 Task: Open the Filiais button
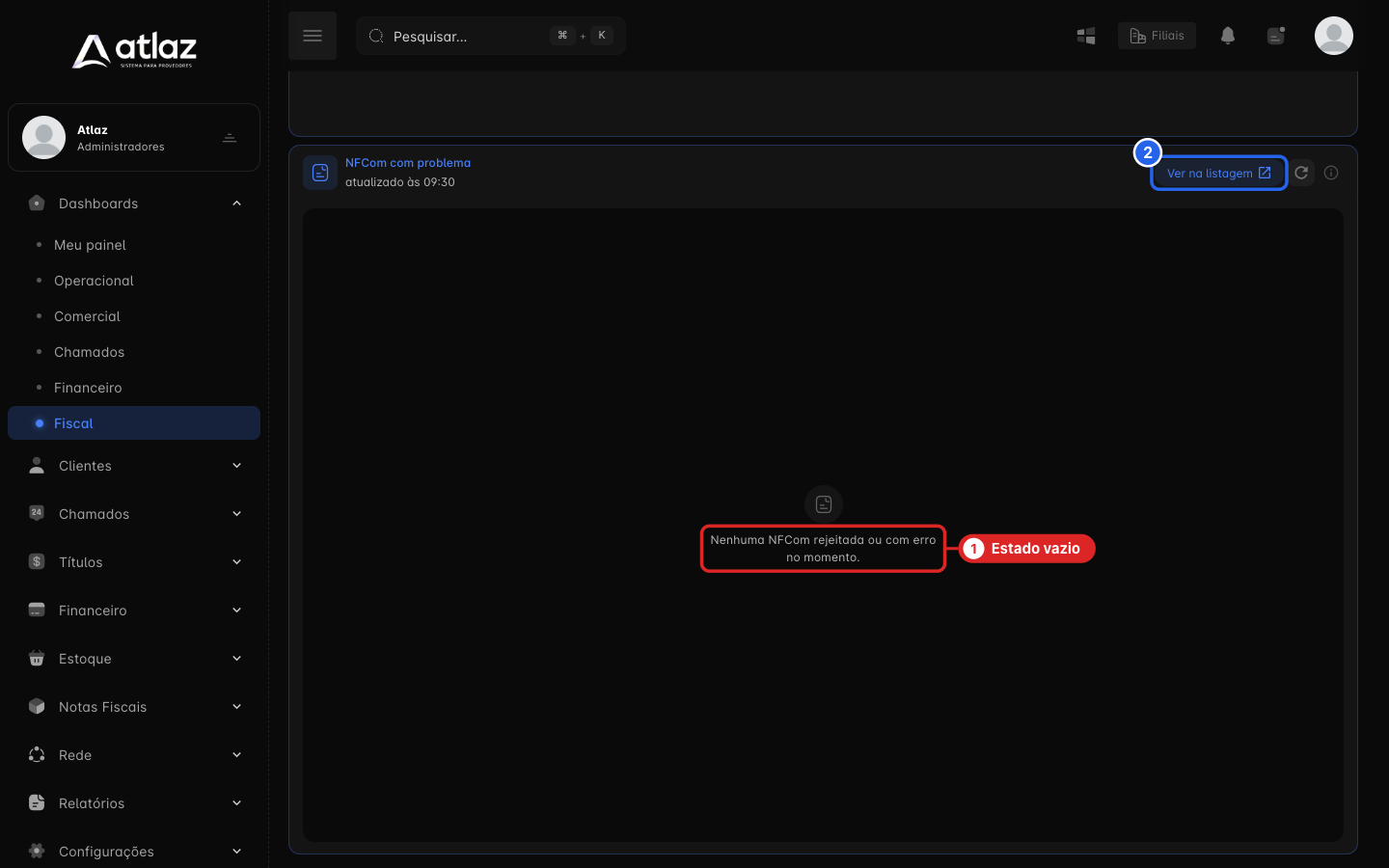1157,36
